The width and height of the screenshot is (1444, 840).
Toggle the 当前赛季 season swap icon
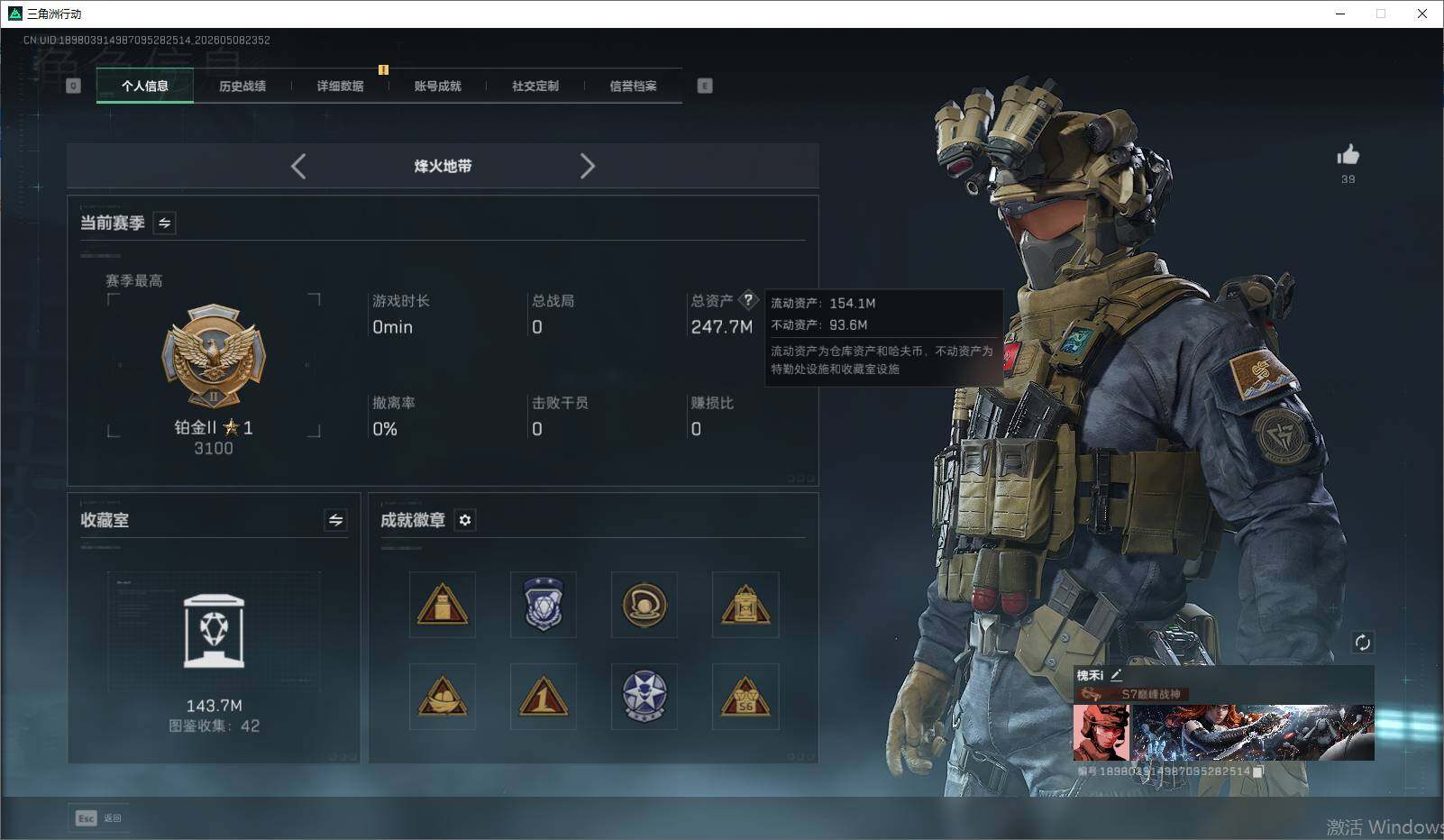165,223
